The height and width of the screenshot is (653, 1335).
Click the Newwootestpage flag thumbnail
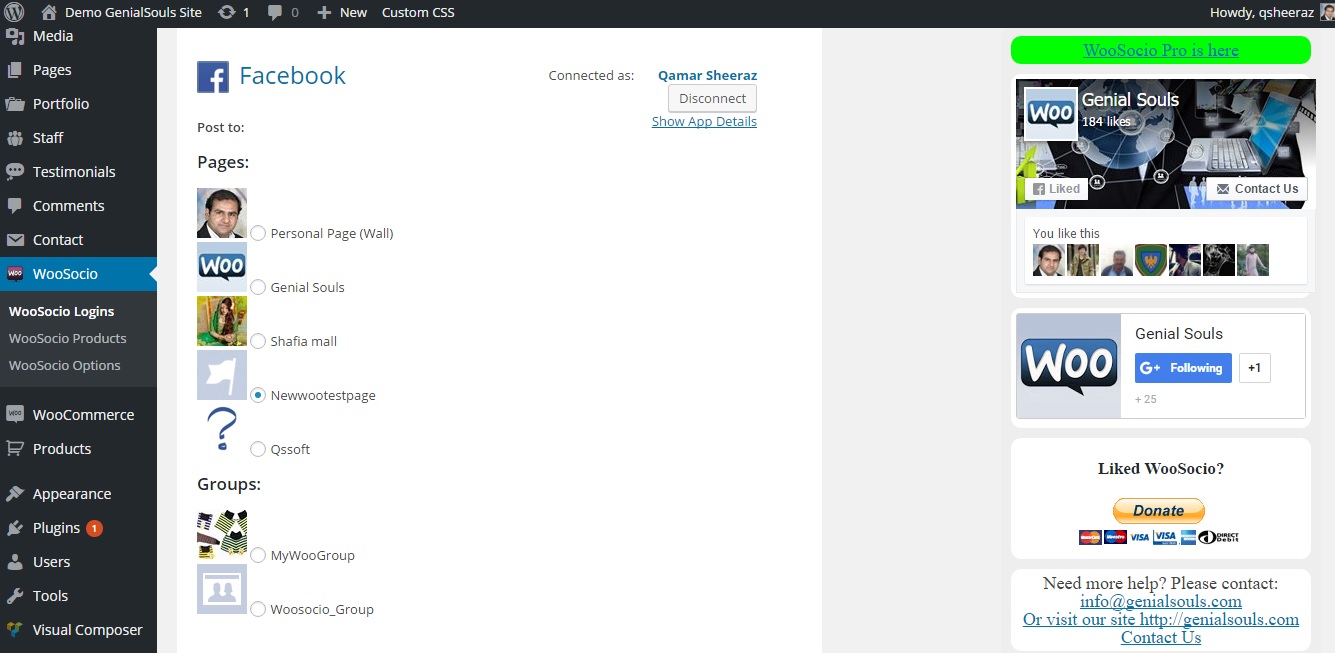[222, 375]
